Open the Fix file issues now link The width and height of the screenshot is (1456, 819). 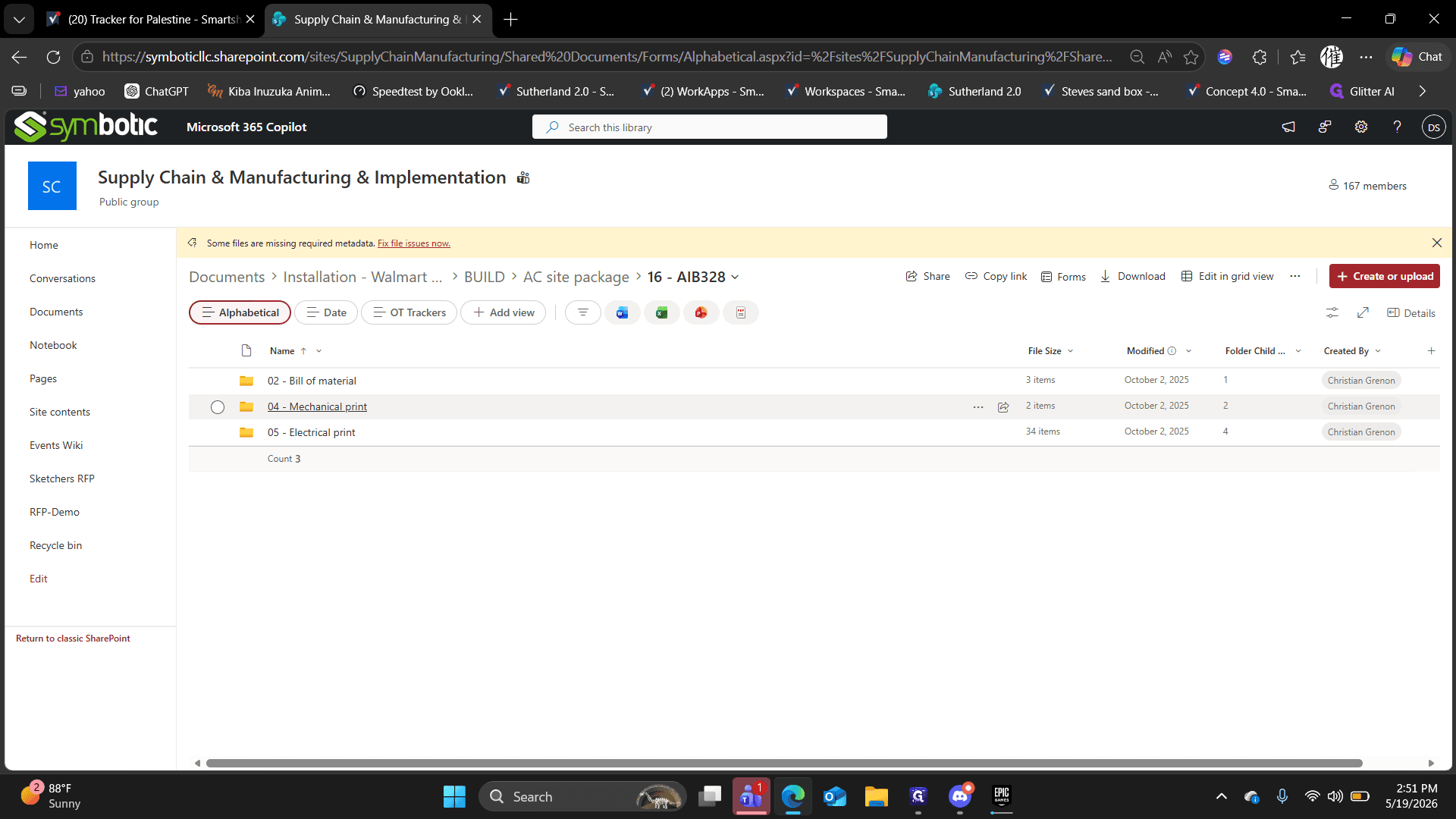(x=414, y=243)
